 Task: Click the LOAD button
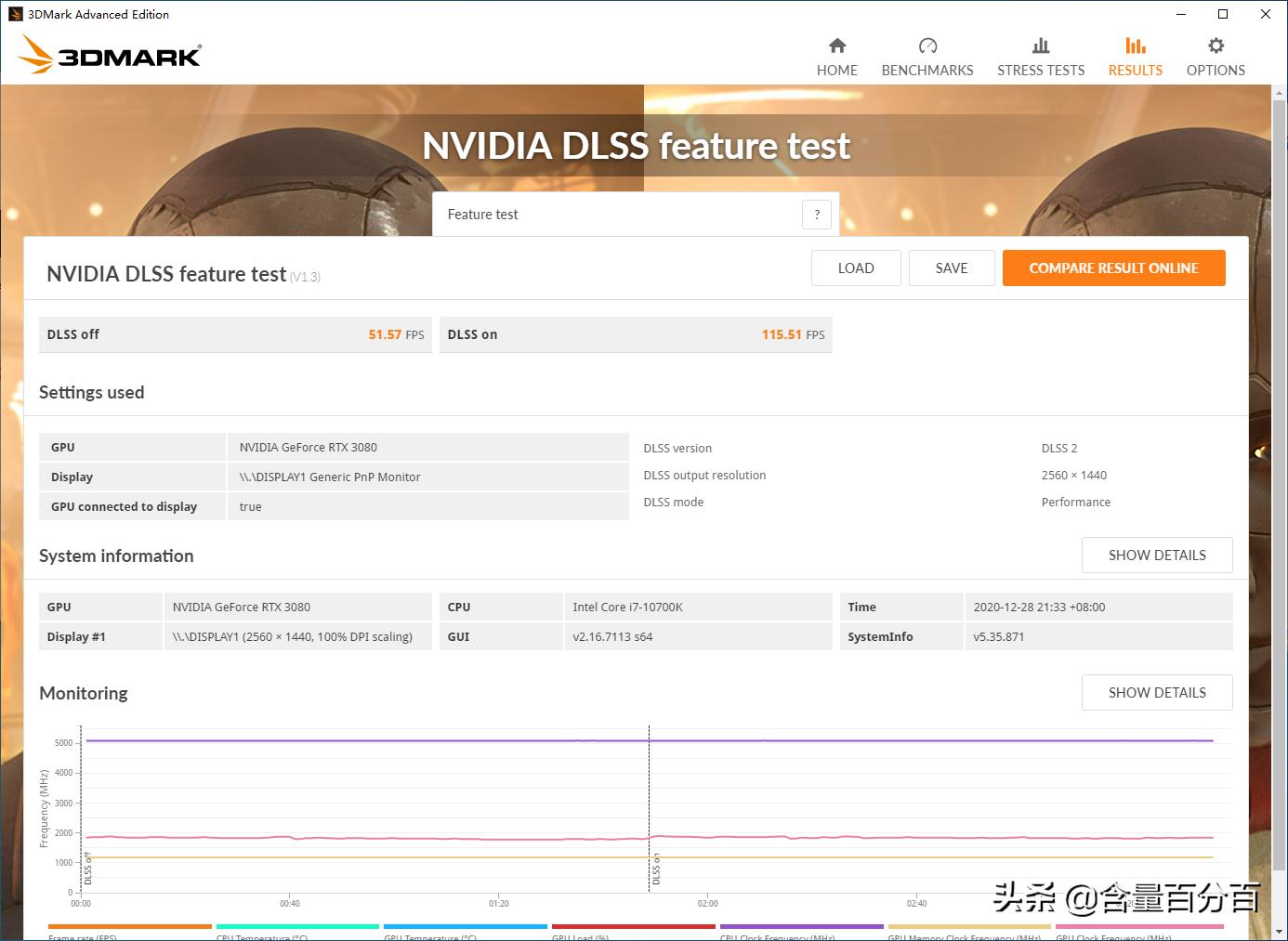(856, 268)
